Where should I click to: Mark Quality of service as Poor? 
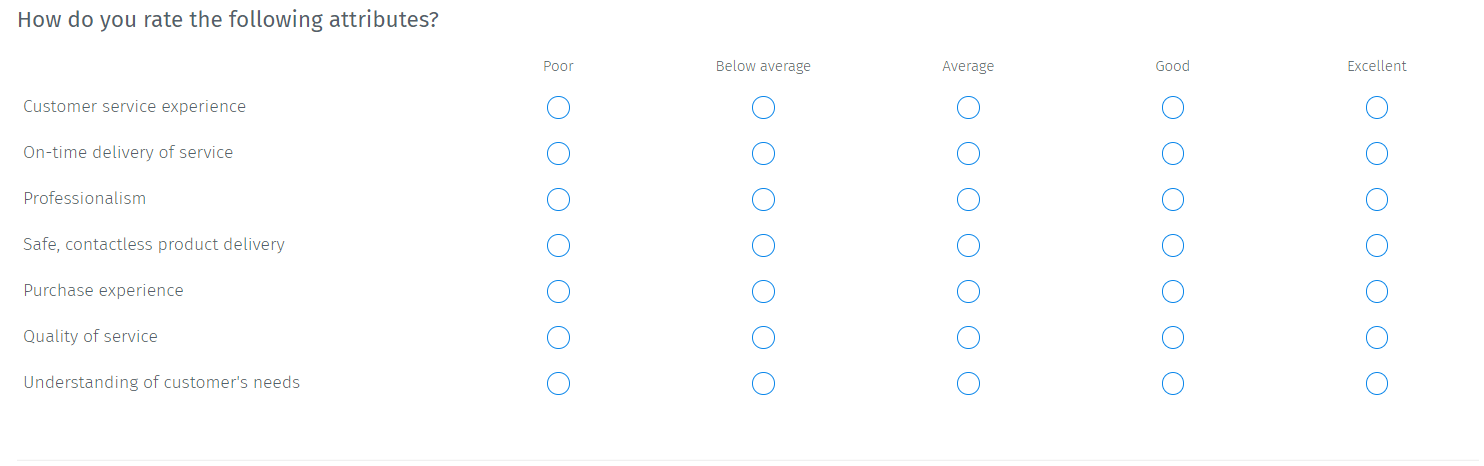[559, 337]
